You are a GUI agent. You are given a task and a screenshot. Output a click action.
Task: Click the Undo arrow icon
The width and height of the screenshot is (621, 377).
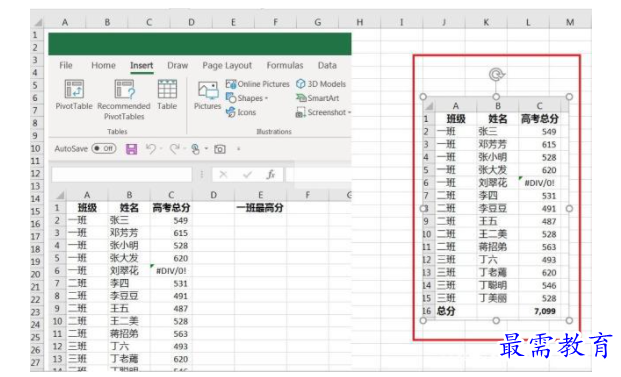(150, 149)
